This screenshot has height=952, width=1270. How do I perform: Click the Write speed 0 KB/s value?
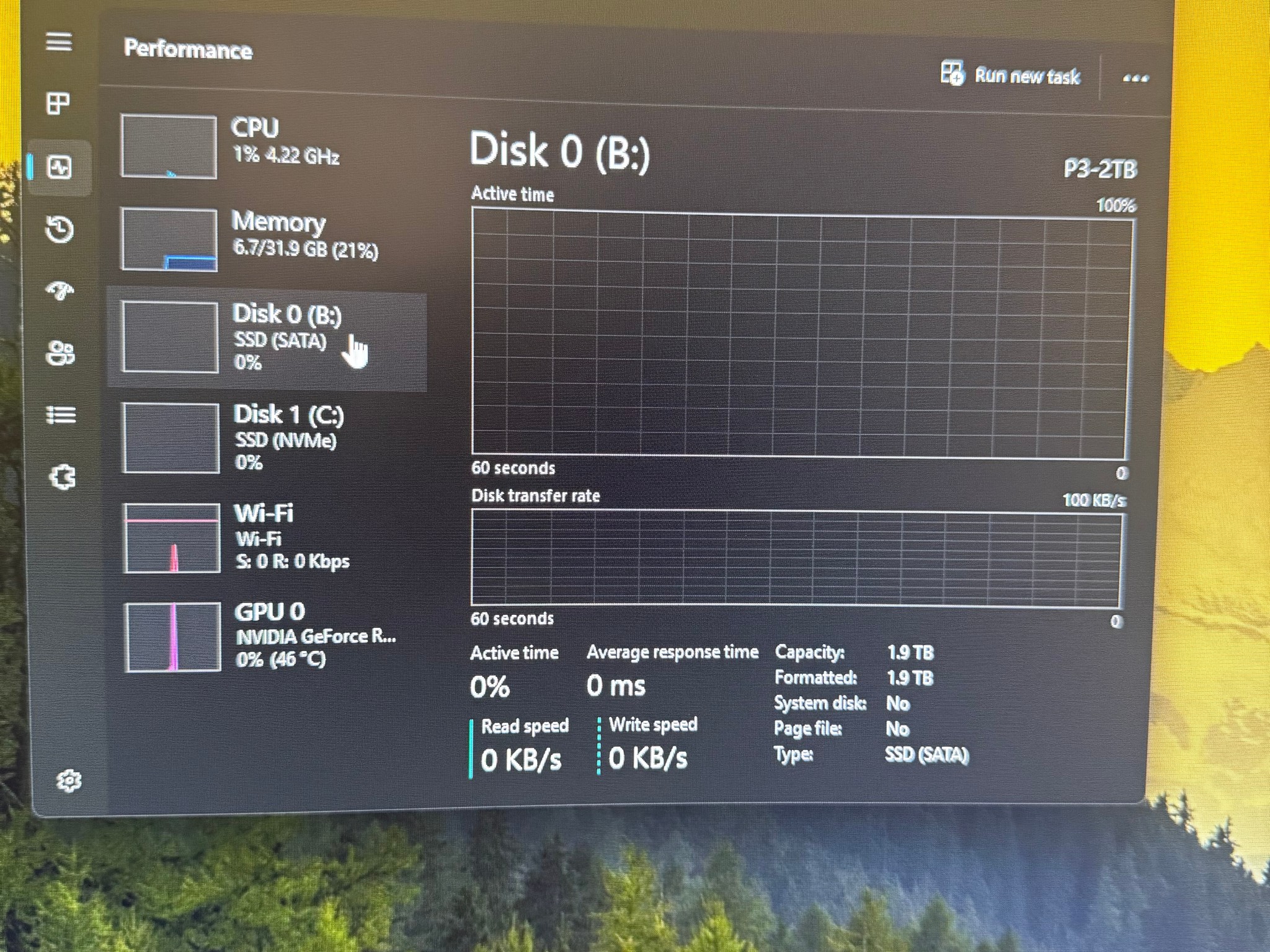pyautogui.click(x=648, y=758)
